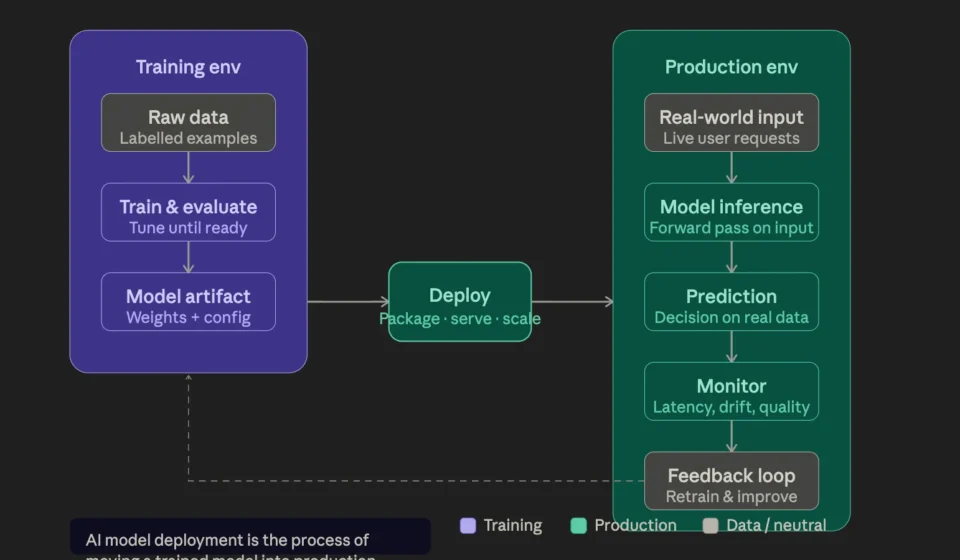Click the Model artifact box
The width and height of the screenshot is (960, 560).
188,302
